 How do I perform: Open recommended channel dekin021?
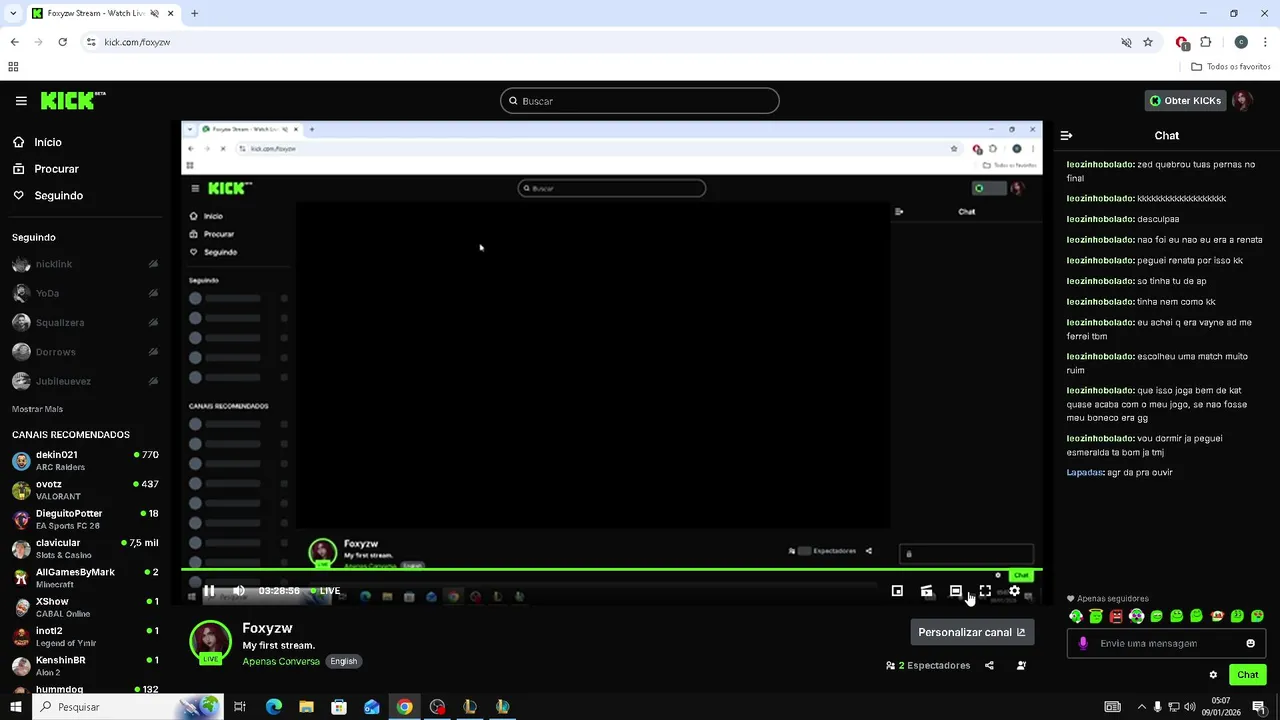click(x=85, y=460)
